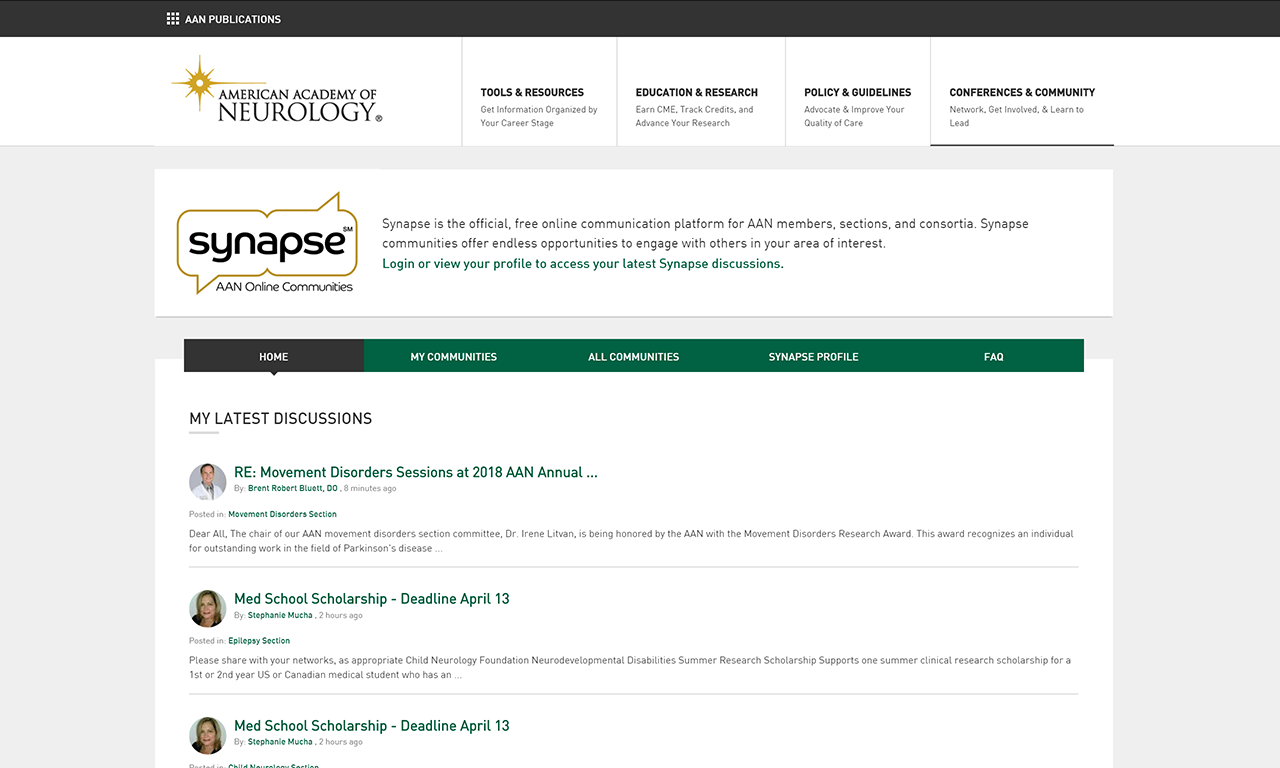Open Movement Disorders Section link

pyautogui.click(x=282, y=514)
